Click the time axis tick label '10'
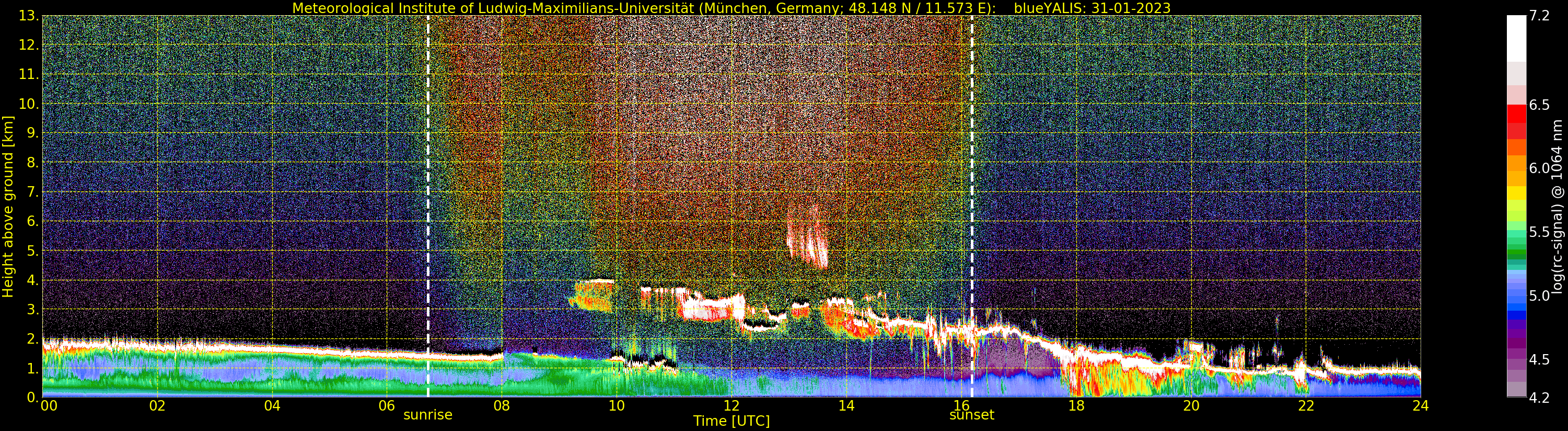Screen dimensions: 1568x431 (x=617, y=406)
